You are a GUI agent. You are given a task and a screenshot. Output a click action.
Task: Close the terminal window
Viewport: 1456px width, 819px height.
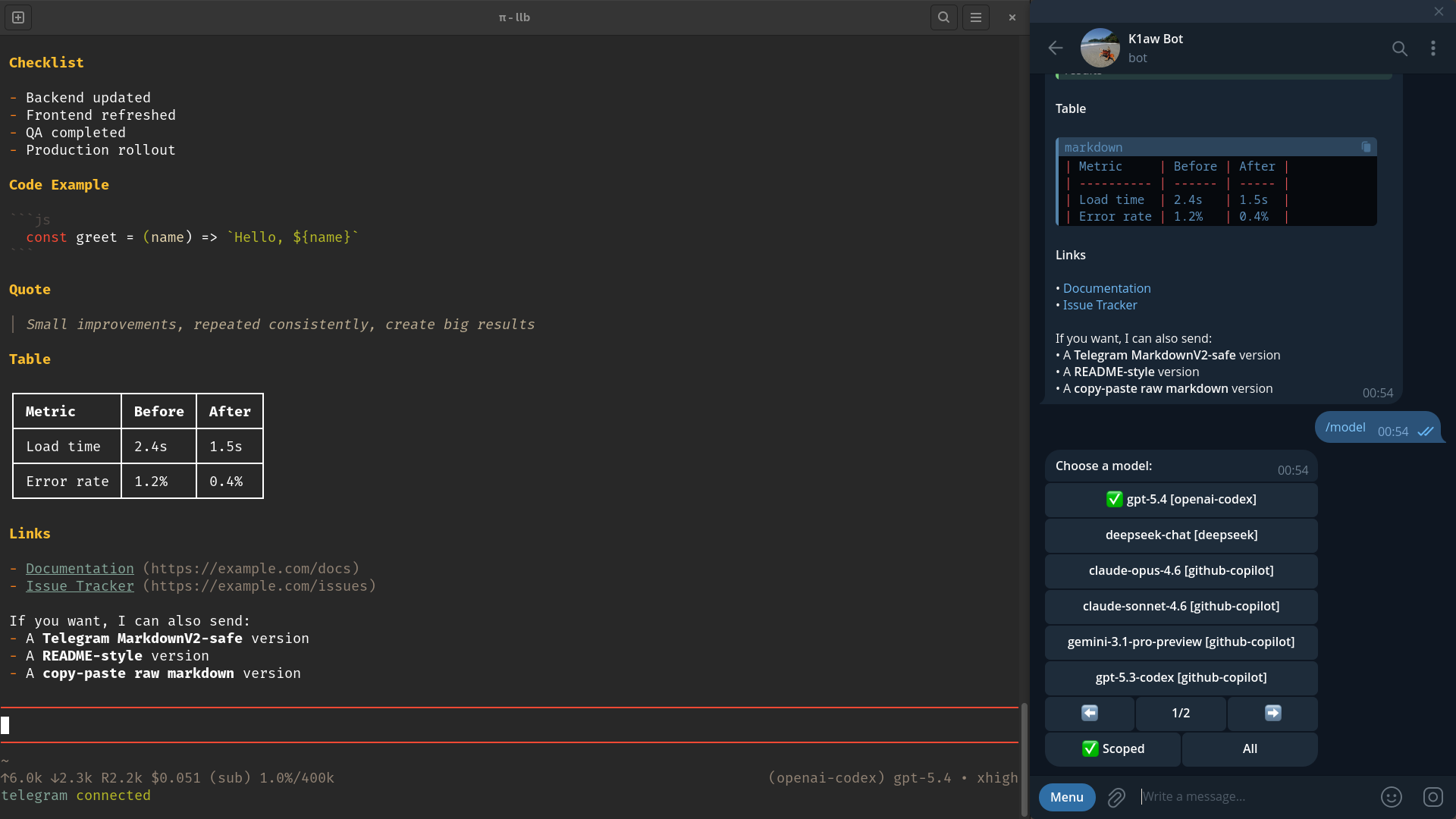point(1012,17)
